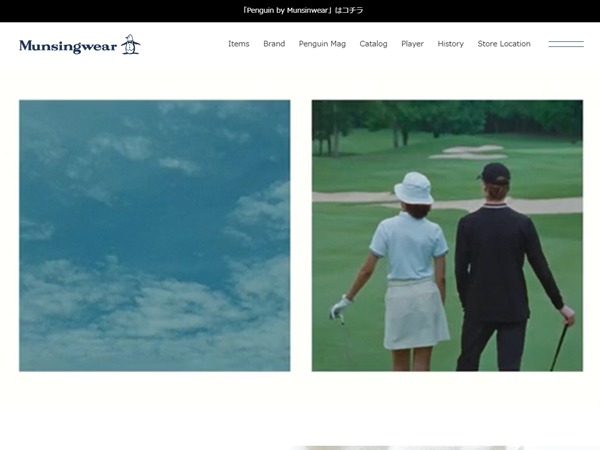
Task: Click the Munsingwear wordmark in the header
Action: (68, 45)
